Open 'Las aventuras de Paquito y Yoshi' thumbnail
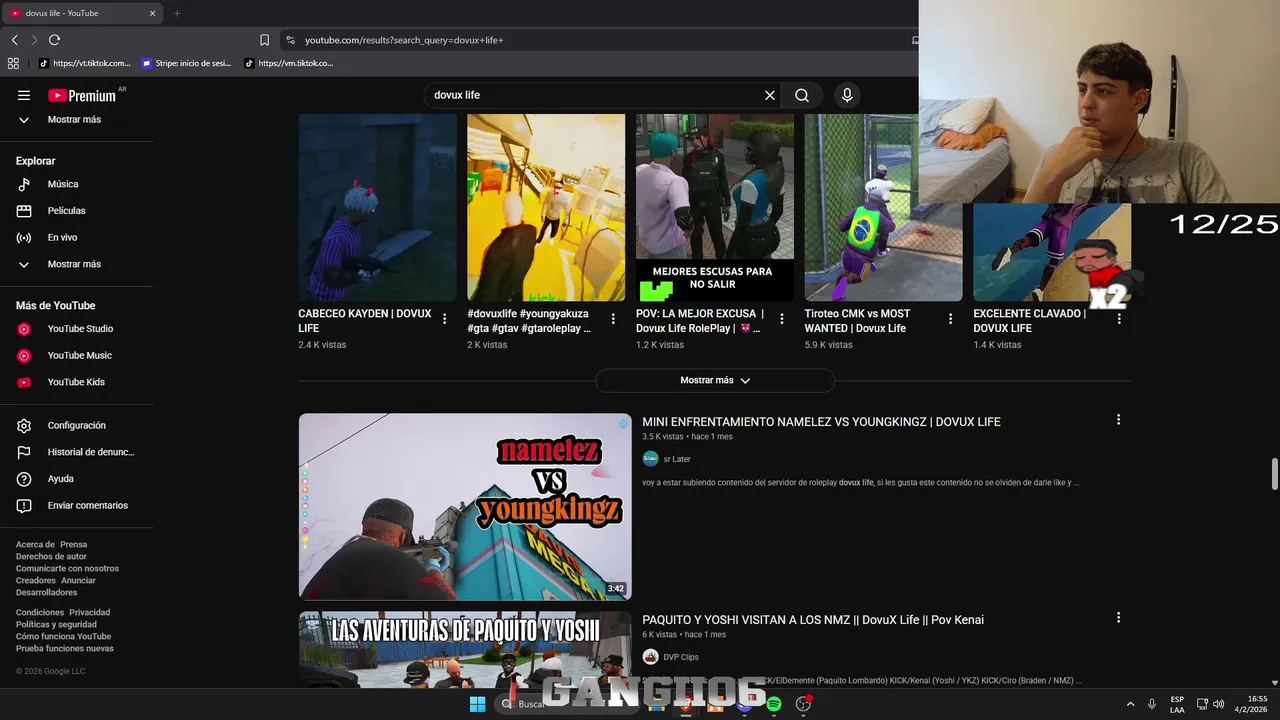This screenshot has height=720, width=1280. tap(465, 649)
